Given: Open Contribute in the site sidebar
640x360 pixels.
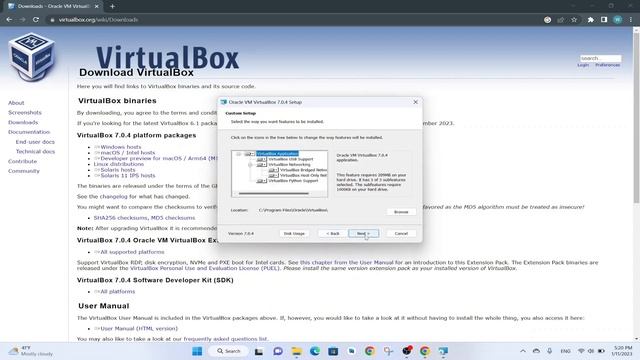Looking at the screenshot, I should (22, 162).
